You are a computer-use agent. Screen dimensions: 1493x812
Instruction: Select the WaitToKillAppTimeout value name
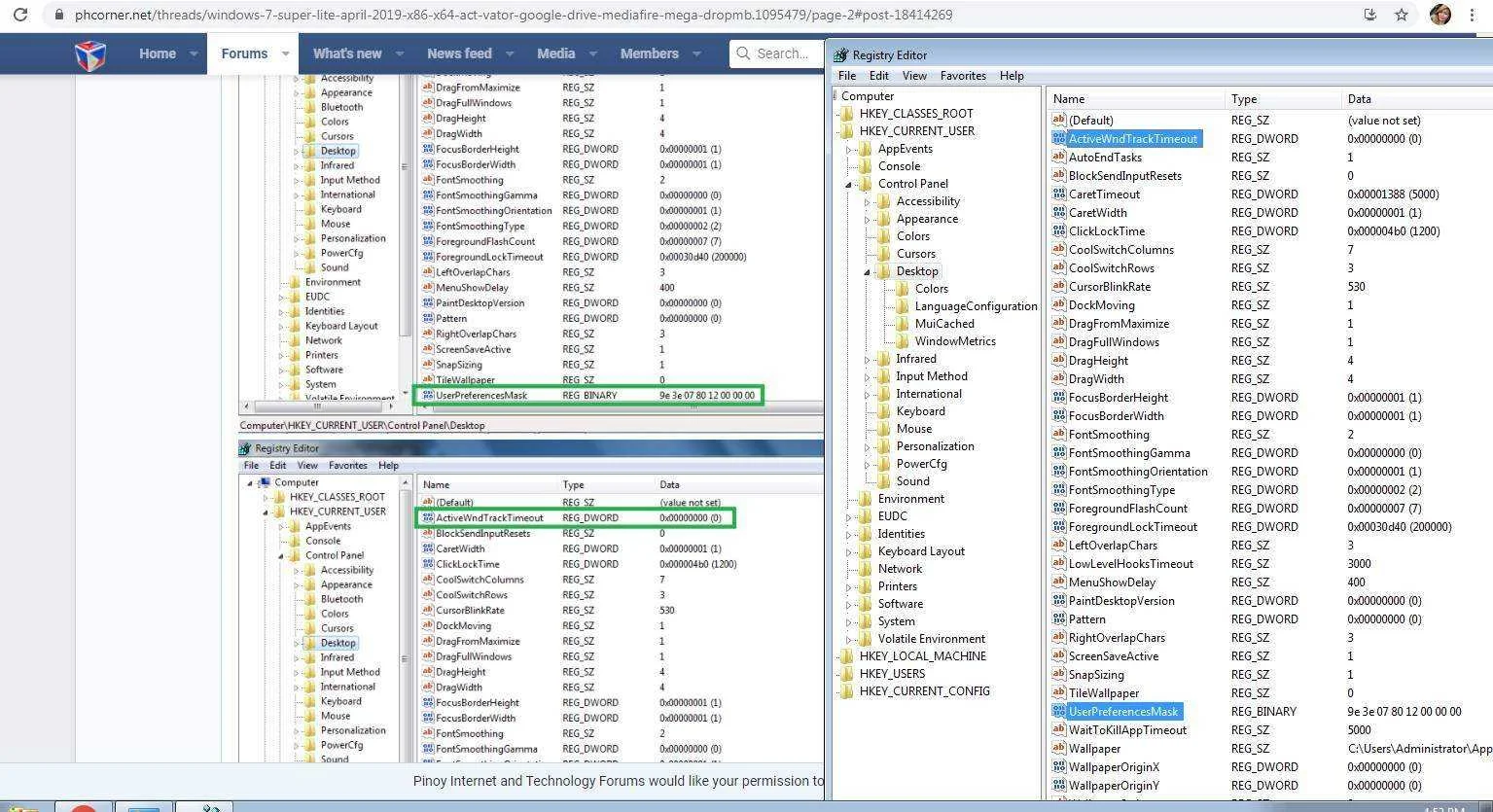pyautogui.click(x=1127, y=729)
